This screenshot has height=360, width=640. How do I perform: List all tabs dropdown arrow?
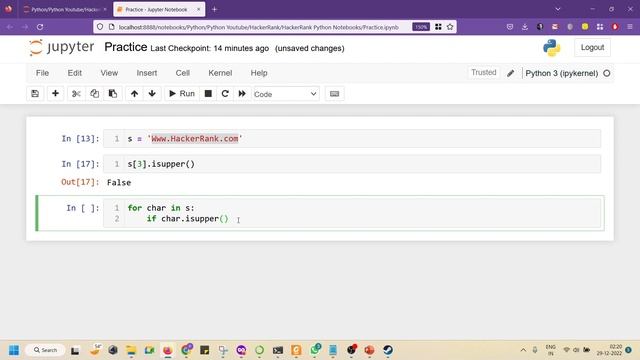coord(558,9)
